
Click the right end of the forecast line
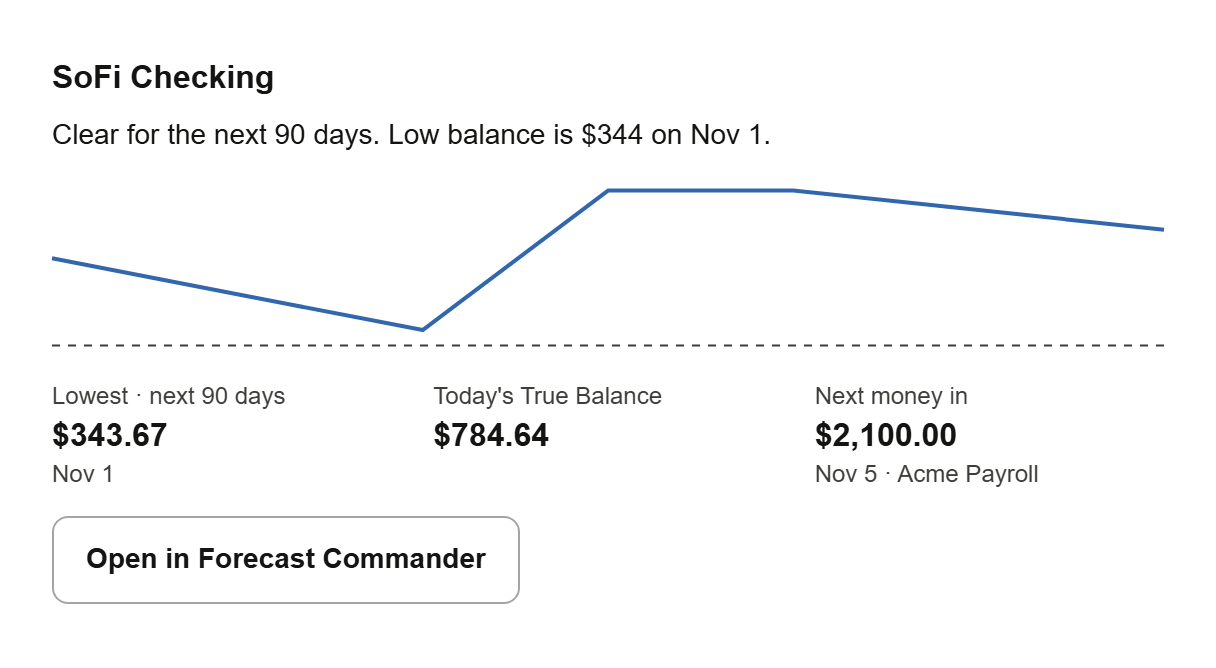(x=1162, y=229)
